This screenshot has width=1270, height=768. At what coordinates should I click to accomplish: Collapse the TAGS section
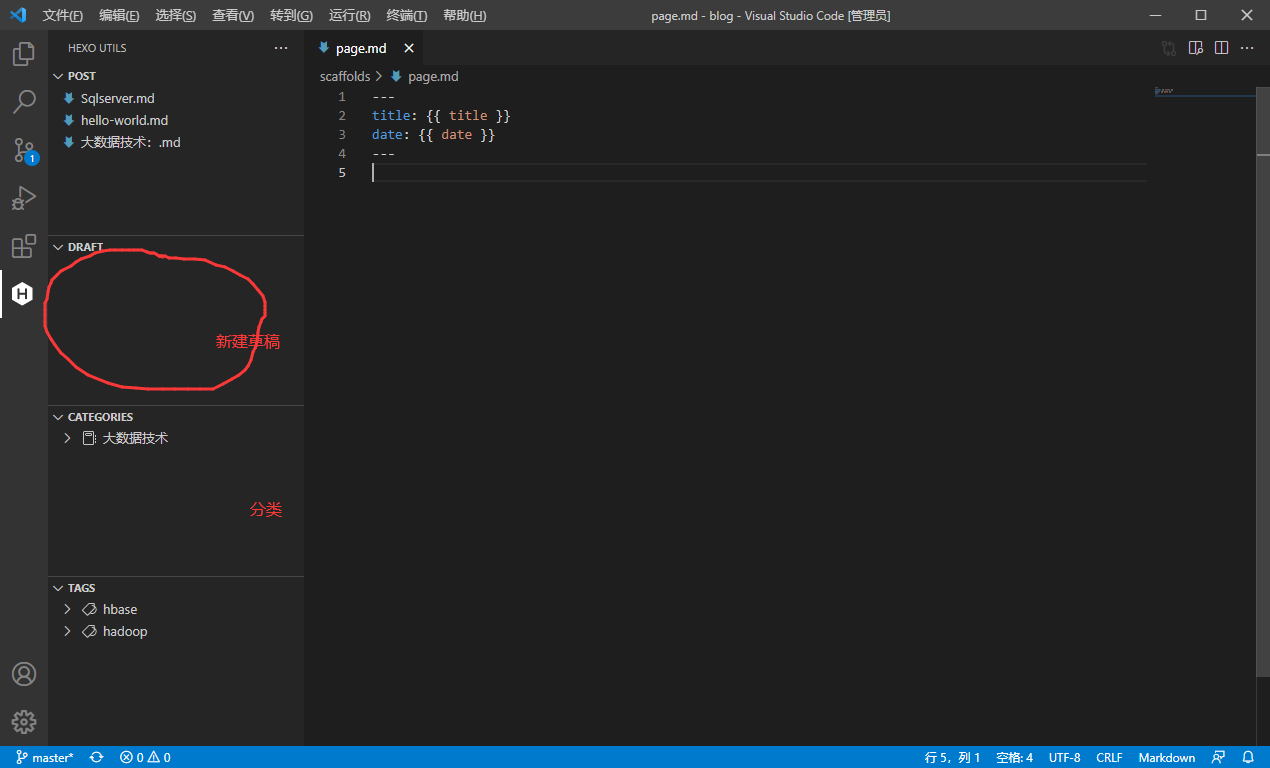(x=58, y=588)
